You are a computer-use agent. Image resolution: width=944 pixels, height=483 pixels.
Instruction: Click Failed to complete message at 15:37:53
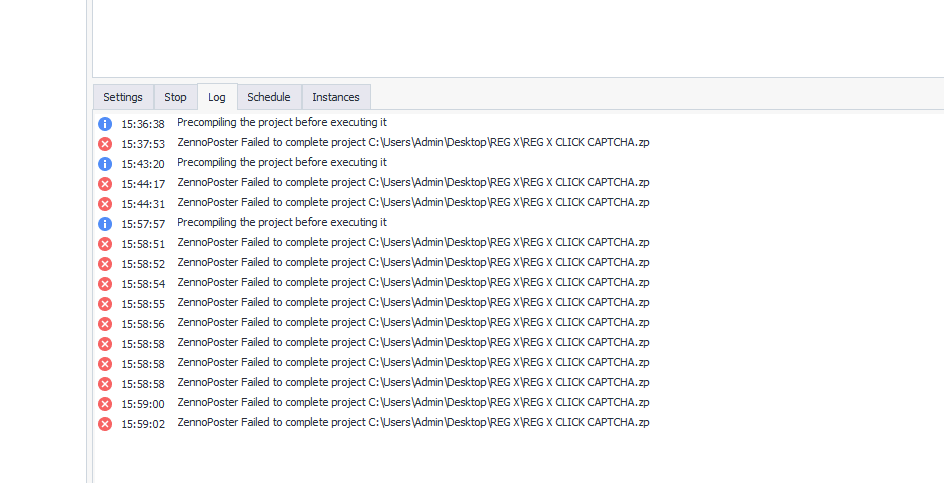(x=413, y=143)
